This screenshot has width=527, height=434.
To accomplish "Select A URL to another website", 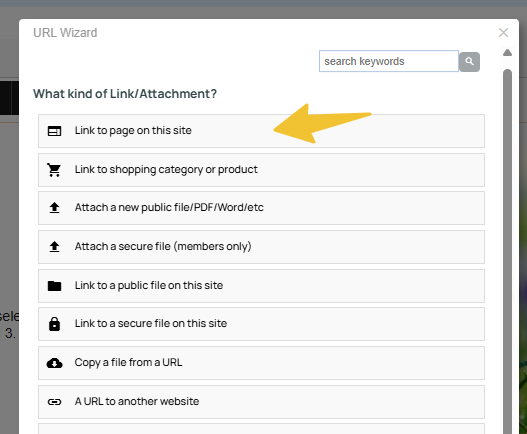I will pos(261,402).
